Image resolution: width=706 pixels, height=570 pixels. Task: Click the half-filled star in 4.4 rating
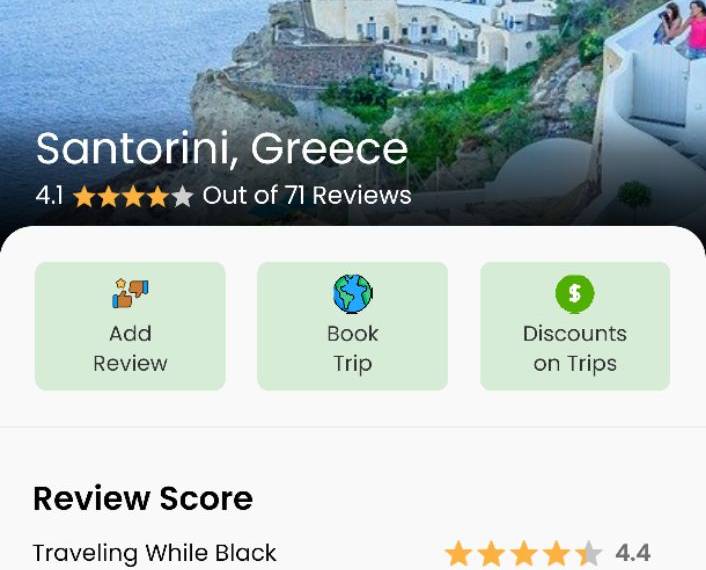pos(588,553)
